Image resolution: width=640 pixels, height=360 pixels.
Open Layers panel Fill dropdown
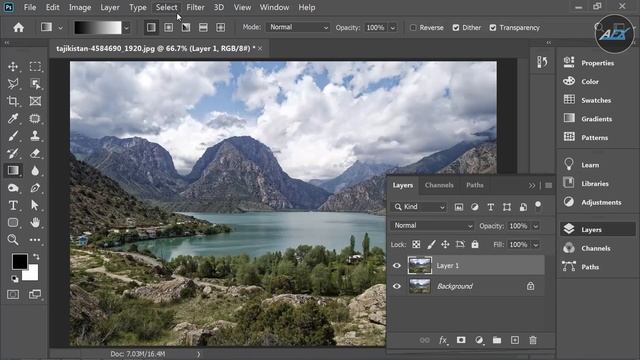click(x=536, y=244)
